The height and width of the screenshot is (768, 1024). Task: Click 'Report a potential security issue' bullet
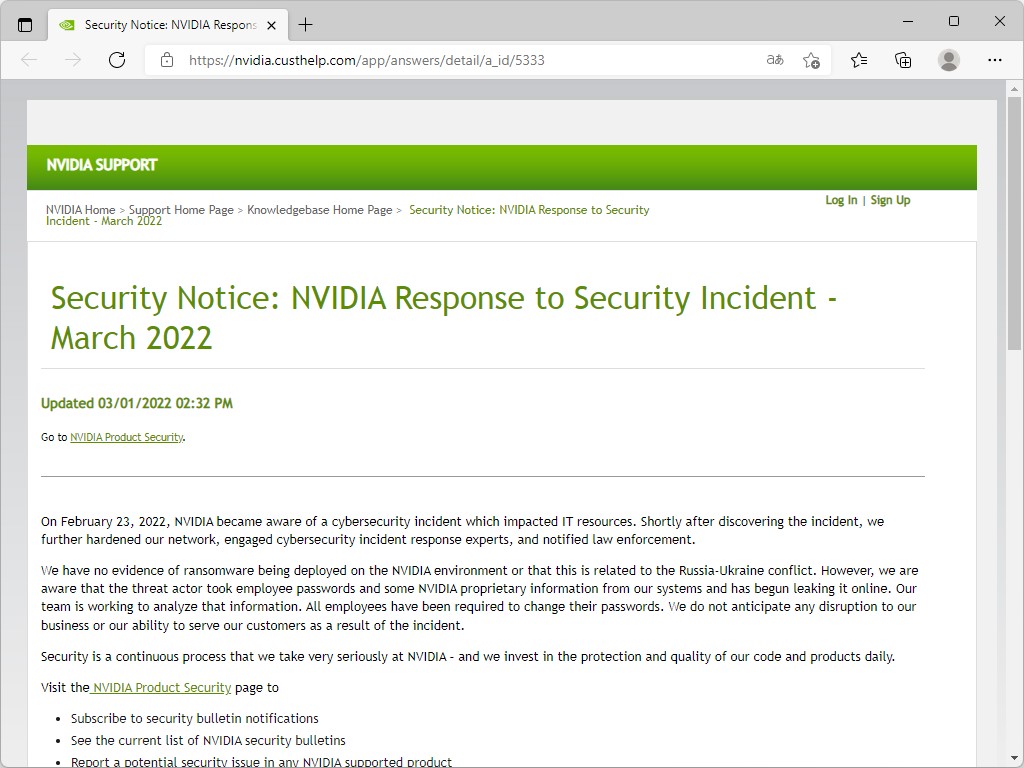pos(261,762)
